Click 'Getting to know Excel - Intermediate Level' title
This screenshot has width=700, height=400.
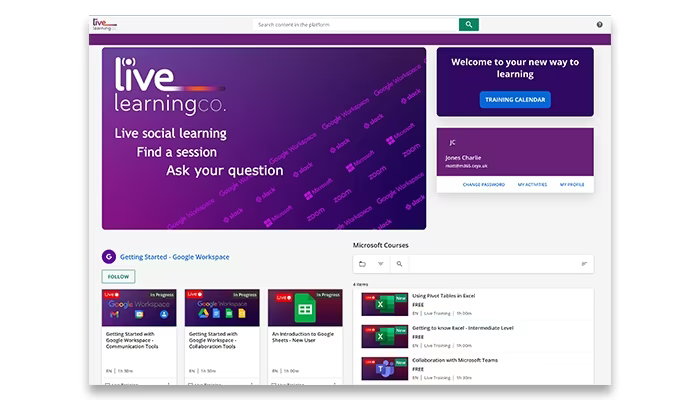(x=462, y=328)
